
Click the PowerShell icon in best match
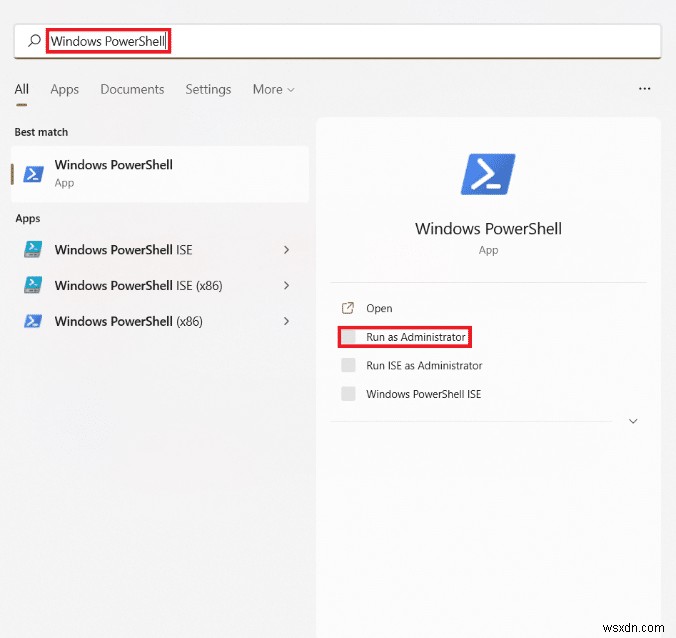(x=33, y=174)
